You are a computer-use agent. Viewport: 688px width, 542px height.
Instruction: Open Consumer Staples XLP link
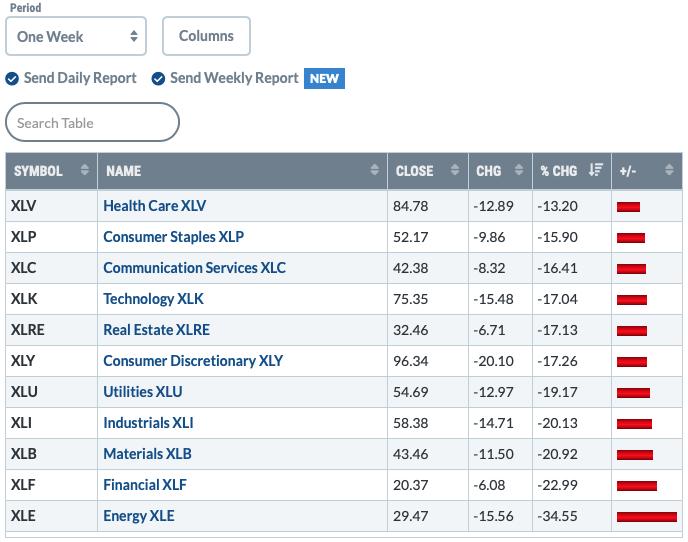[x=173, y=237]
